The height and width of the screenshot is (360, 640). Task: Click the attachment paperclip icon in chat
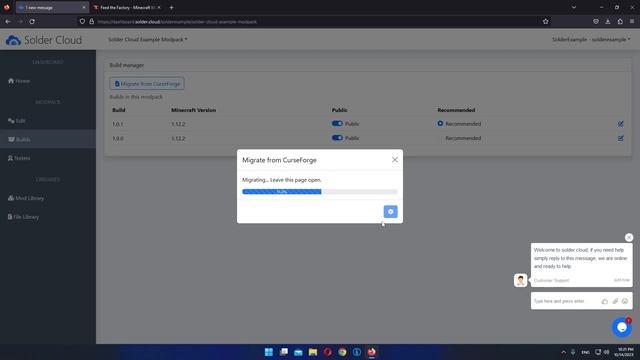(x=615, y=301)
